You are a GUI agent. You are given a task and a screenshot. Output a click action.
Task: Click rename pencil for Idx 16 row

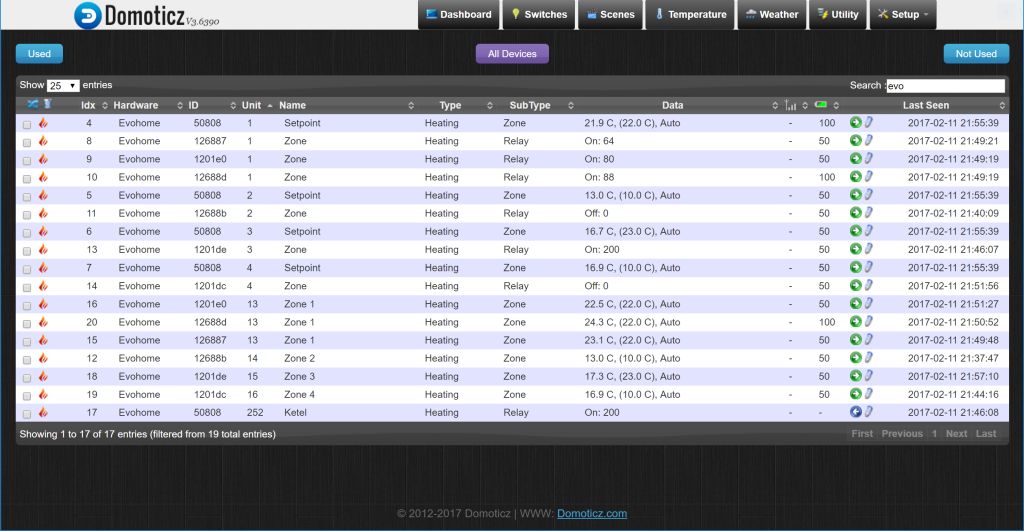coord(869,303)
